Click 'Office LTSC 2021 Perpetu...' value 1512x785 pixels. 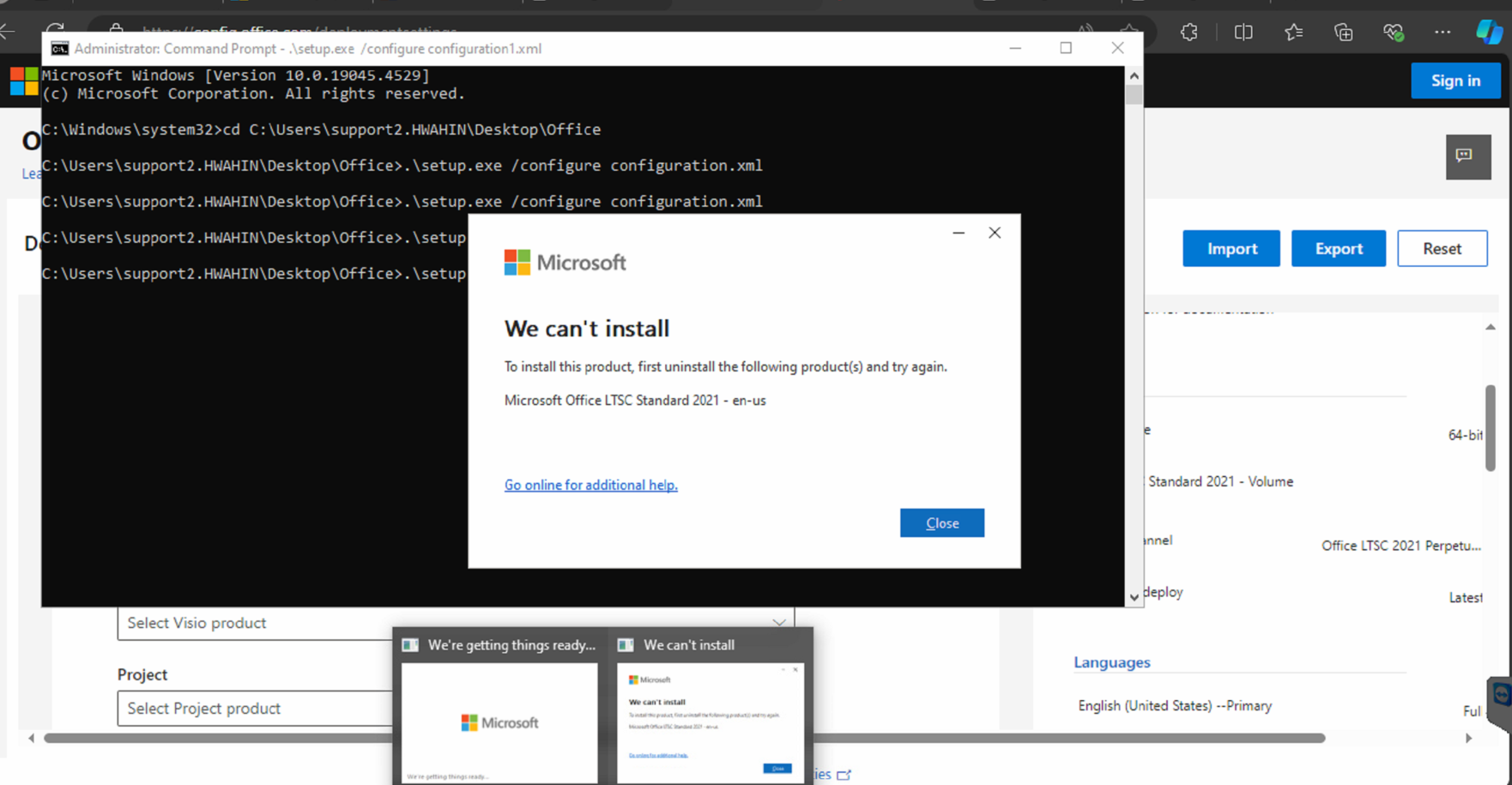[x=1400, y=546]
